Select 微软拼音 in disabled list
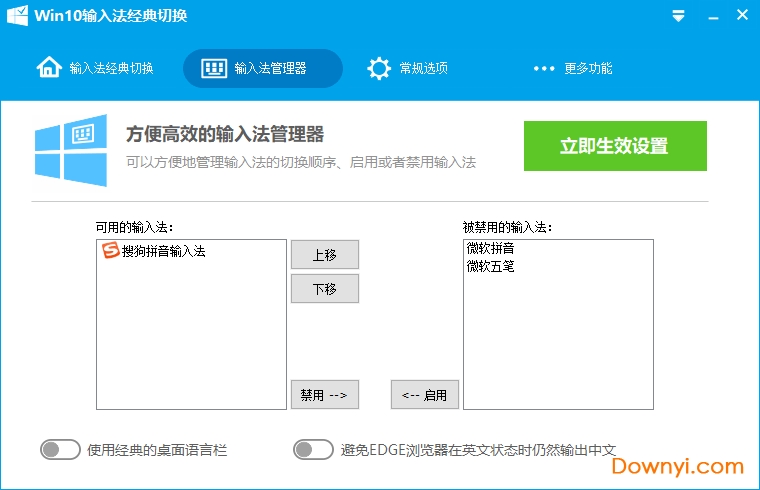This screenshot has width=760, height=490. click(x=491, y=249)
